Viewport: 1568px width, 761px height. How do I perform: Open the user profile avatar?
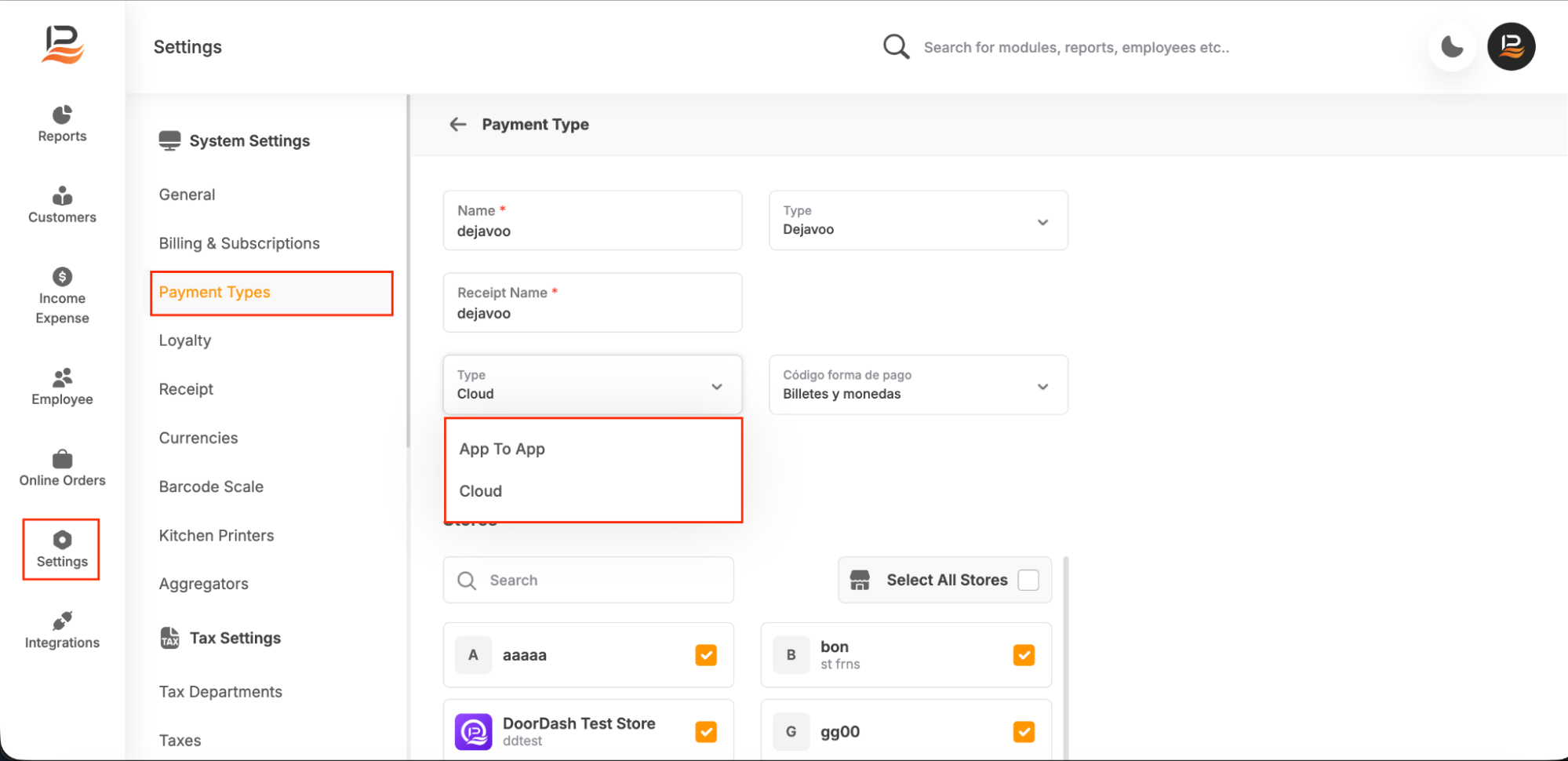[x=1511, y=47]
